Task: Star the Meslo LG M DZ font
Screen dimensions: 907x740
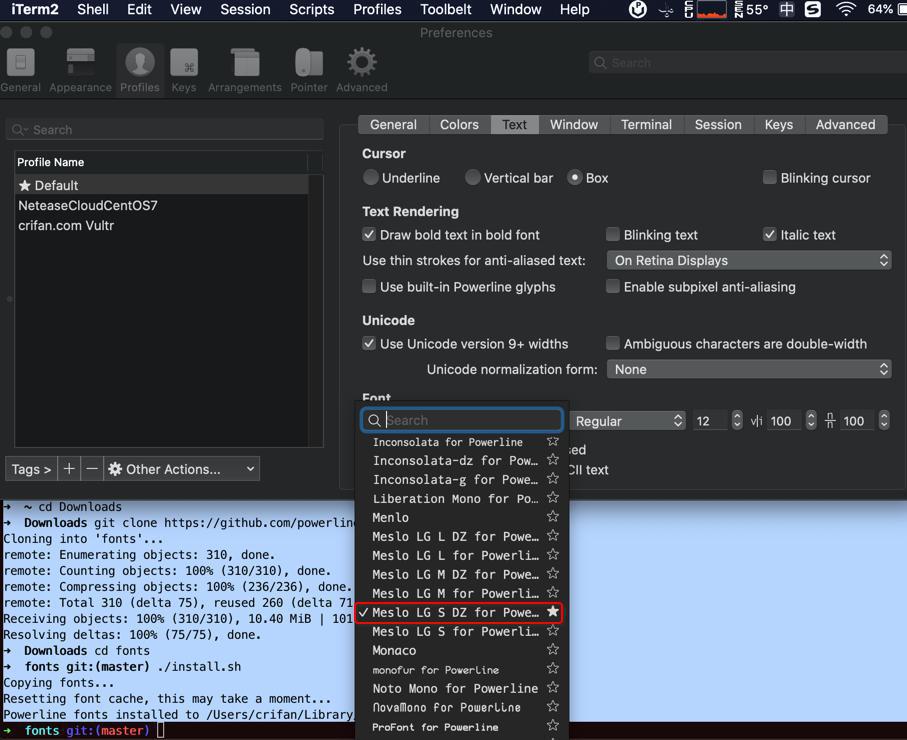Action: [x=553, y=574]
